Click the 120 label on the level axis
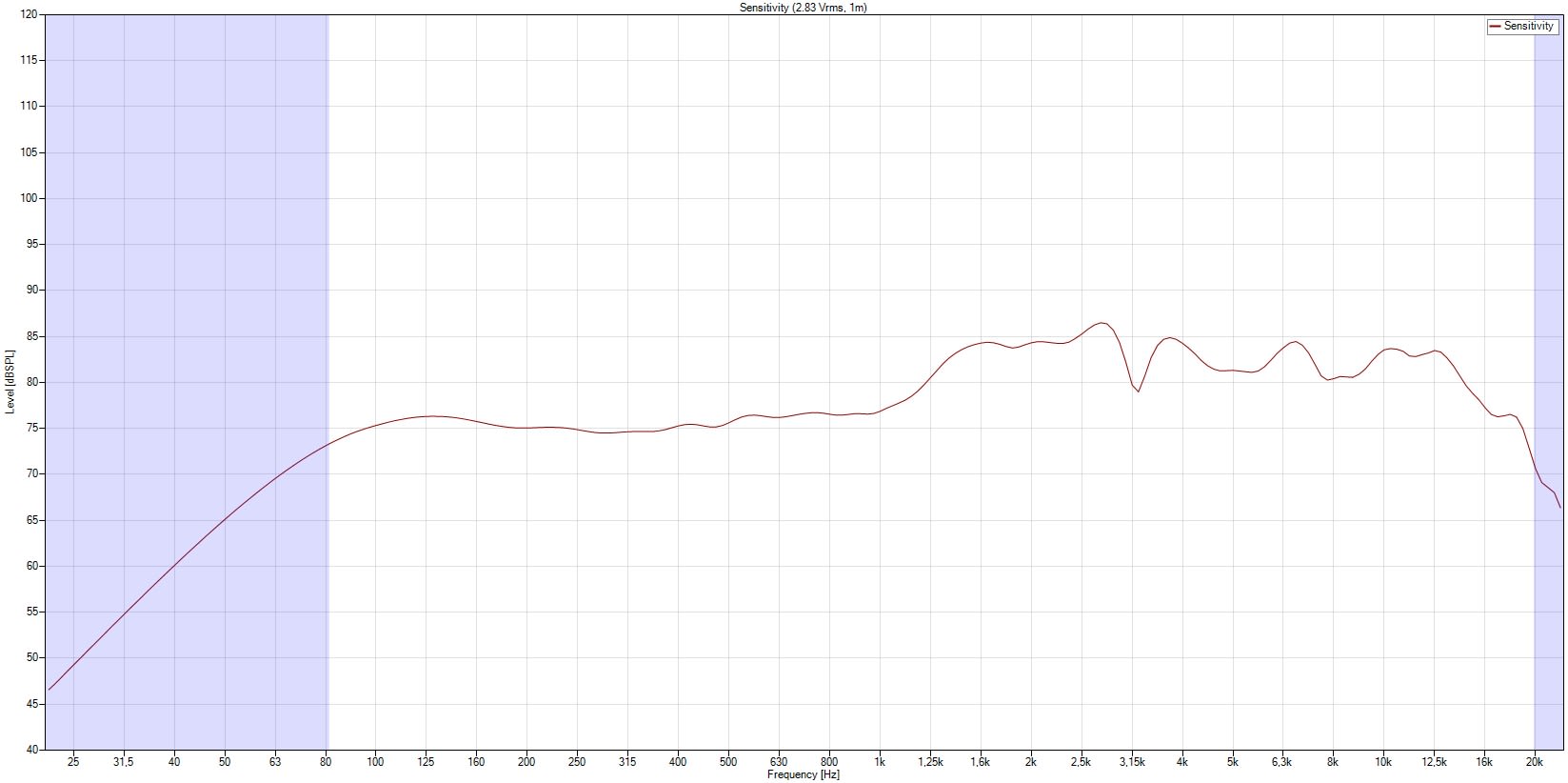 coord(29,15)
